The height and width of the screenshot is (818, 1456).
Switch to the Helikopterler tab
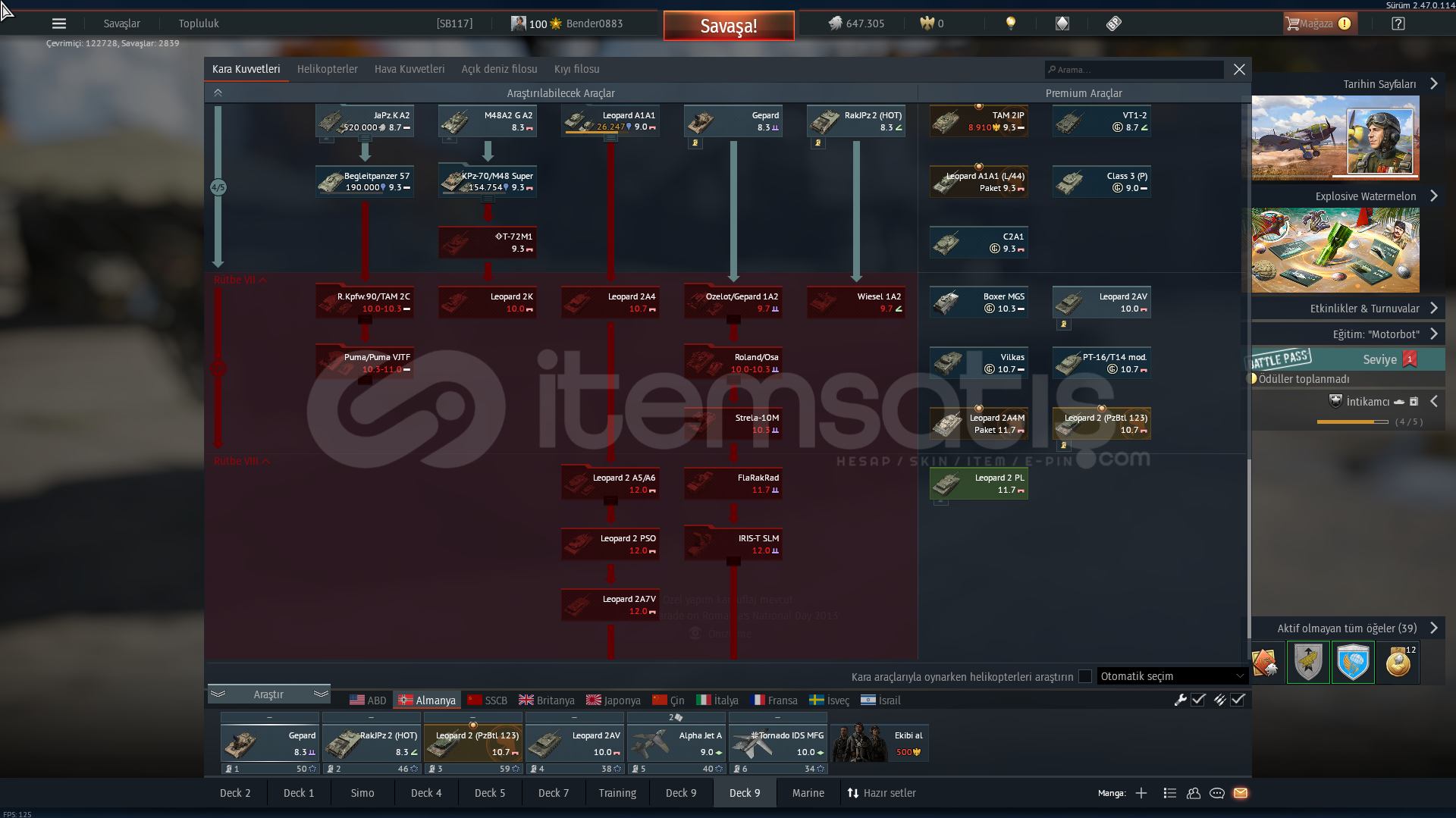point(327,69)
